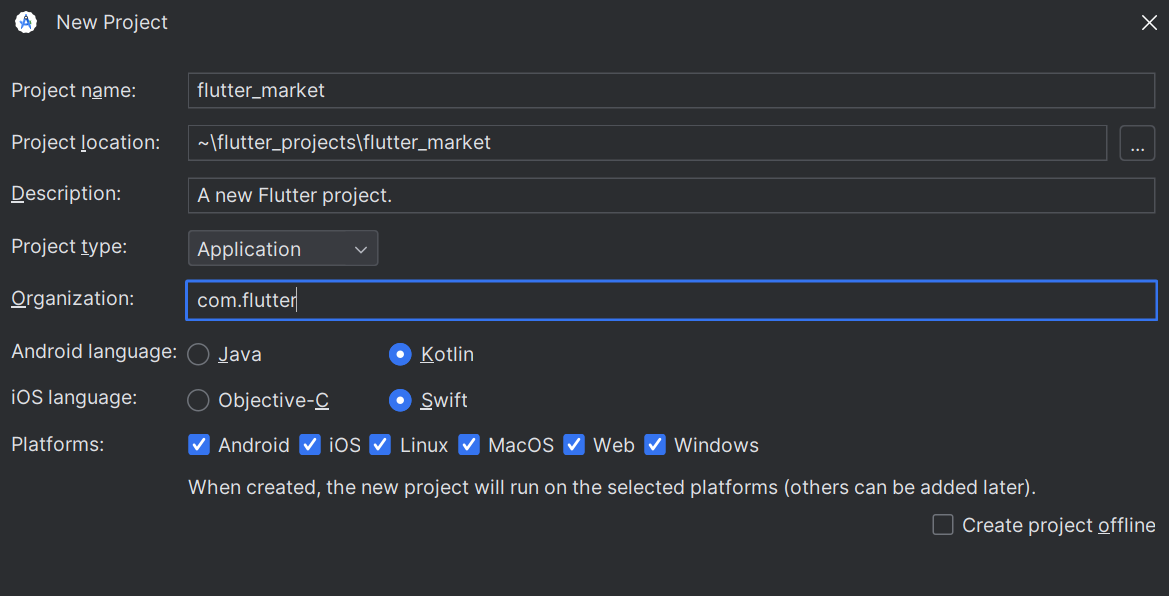Uncheck the MacOS platform checkbox
1169x596 pixels.
(x=469, y=445)
